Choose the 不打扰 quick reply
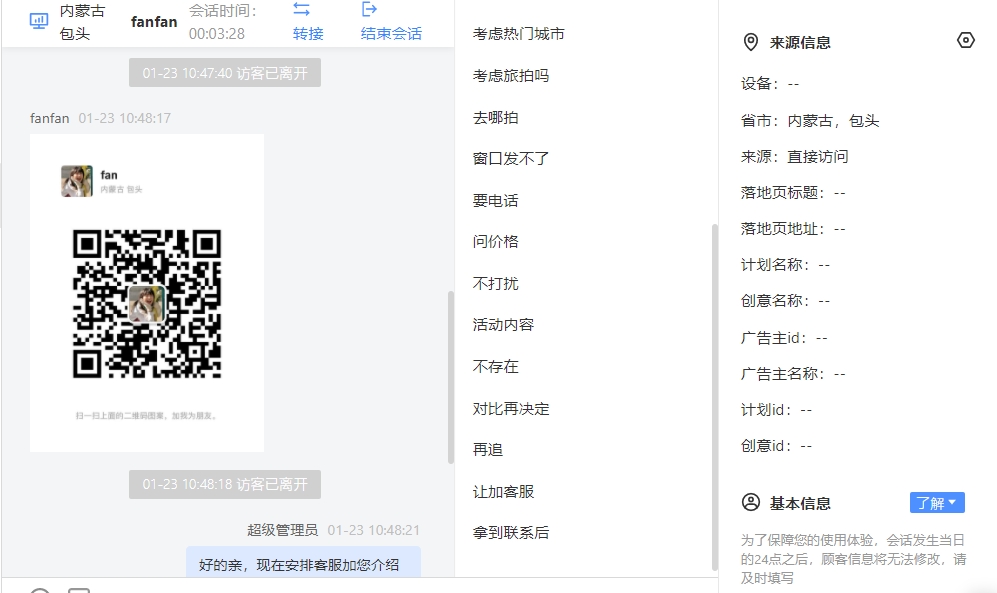 pos(495,283)
